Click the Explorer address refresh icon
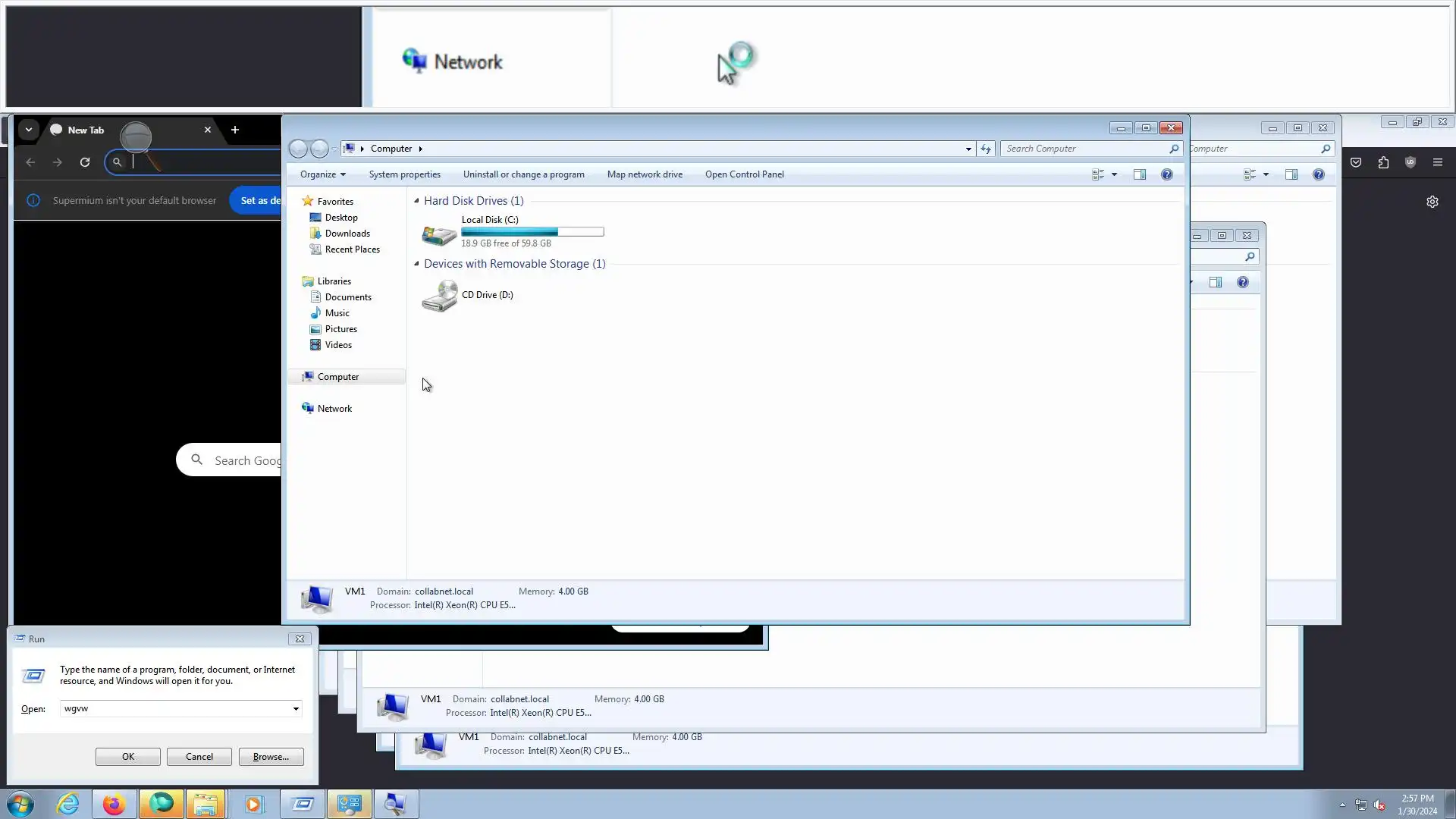 985,149
